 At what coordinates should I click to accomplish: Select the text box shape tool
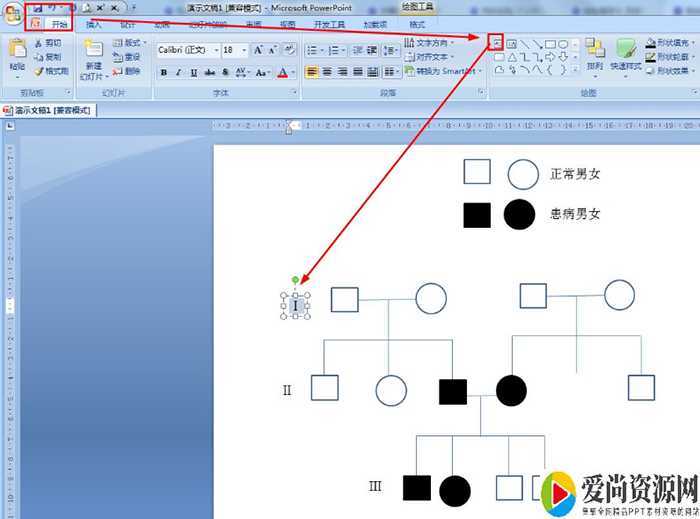click(497, 43)
